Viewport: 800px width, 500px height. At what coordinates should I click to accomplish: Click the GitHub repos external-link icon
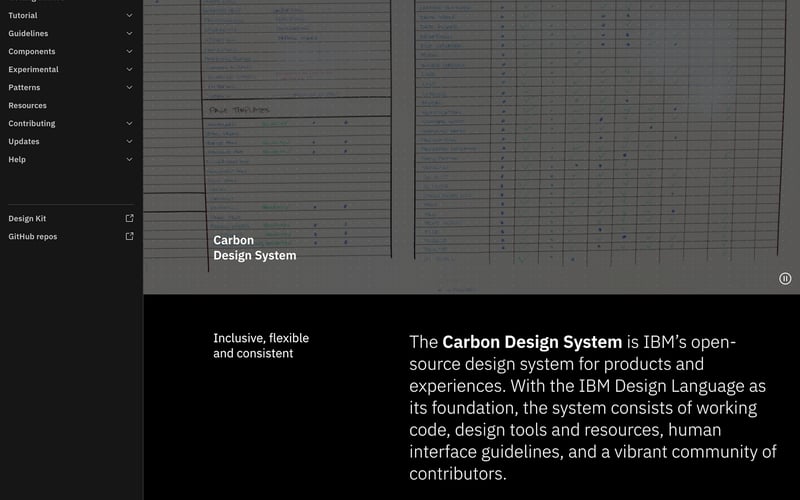(x=130, y=236)
